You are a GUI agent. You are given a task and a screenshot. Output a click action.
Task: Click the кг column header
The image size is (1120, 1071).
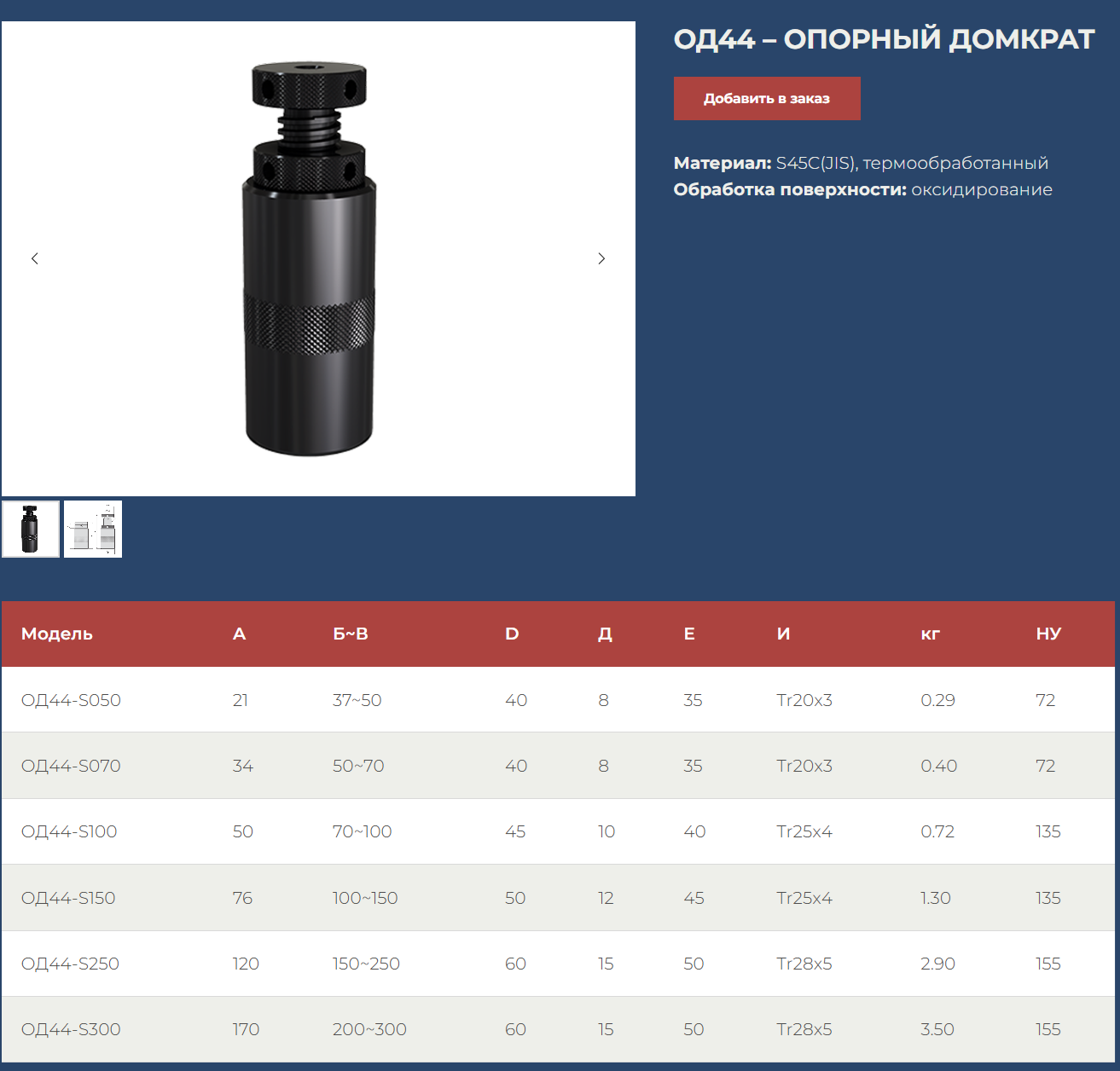pos(930,634)
